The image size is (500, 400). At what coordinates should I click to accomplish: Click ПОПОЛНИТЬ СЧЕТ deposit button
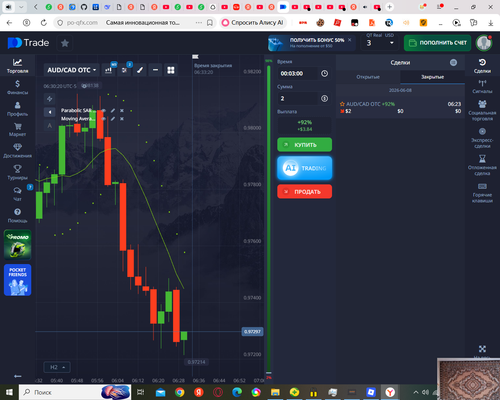click(x=437, y=43)
